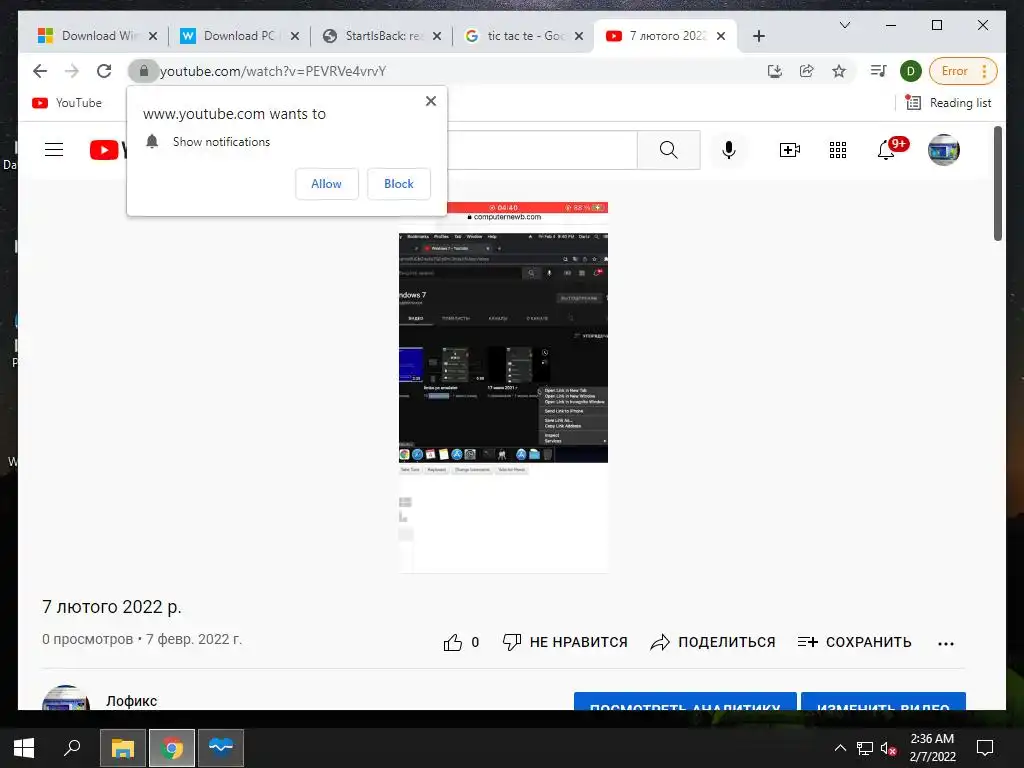Click the create video camera icon
This screenshot has height=768, width=1024.
(790, 150)
